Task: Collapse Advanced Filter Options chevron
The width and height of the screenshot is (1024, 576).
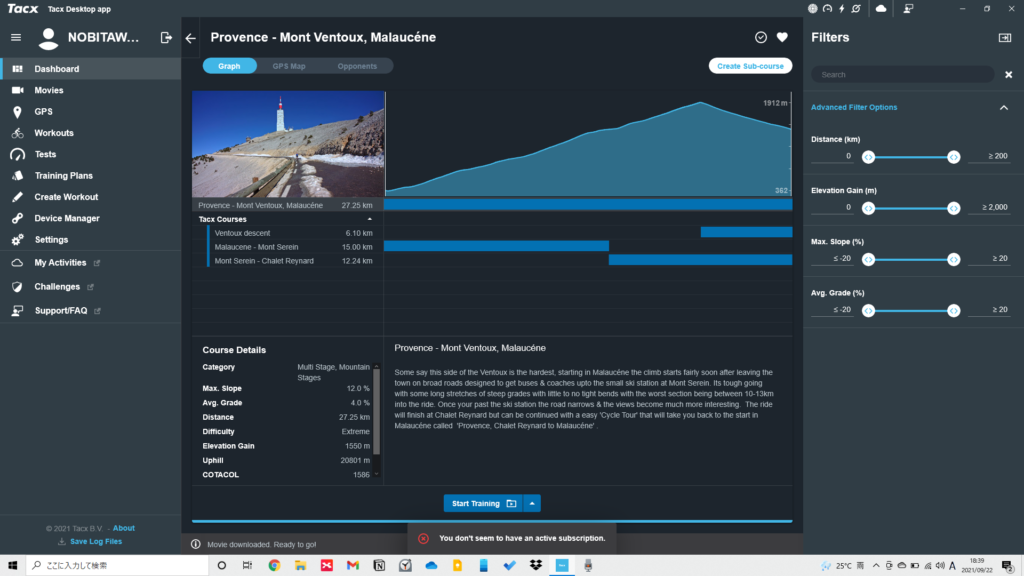Action: 1003,108
